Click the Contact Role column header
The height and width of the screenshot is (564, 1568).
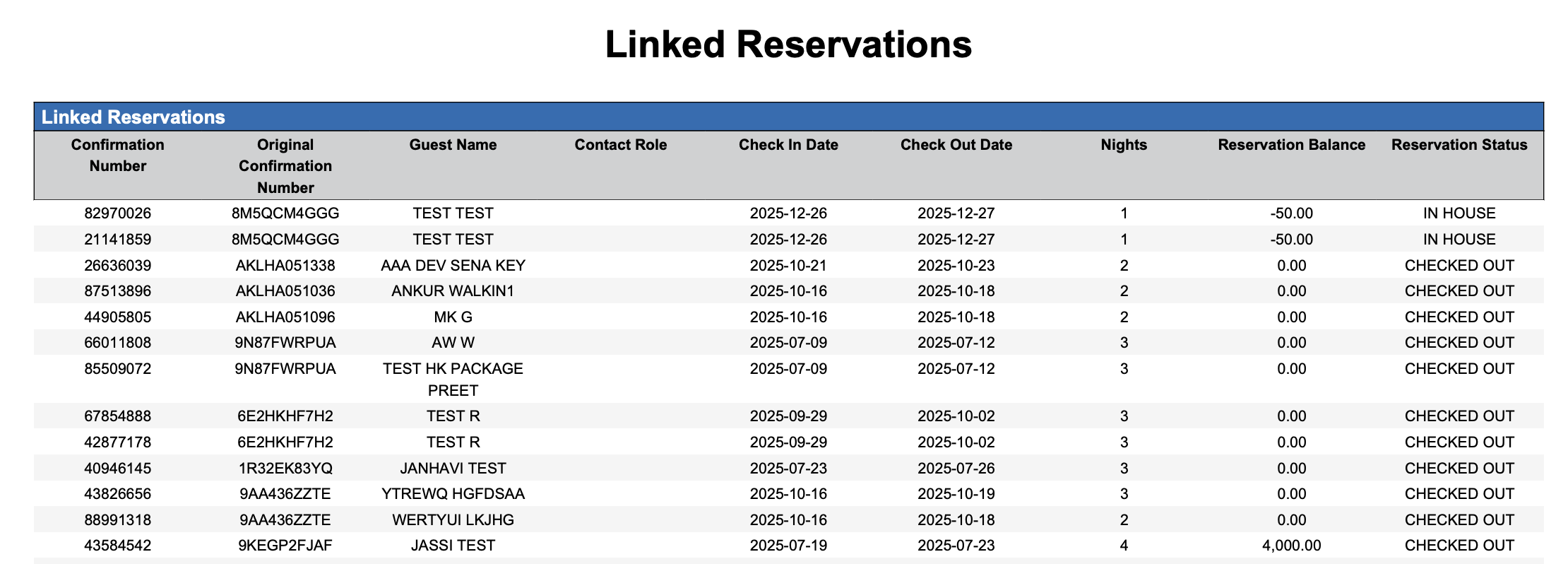point(620,145)
